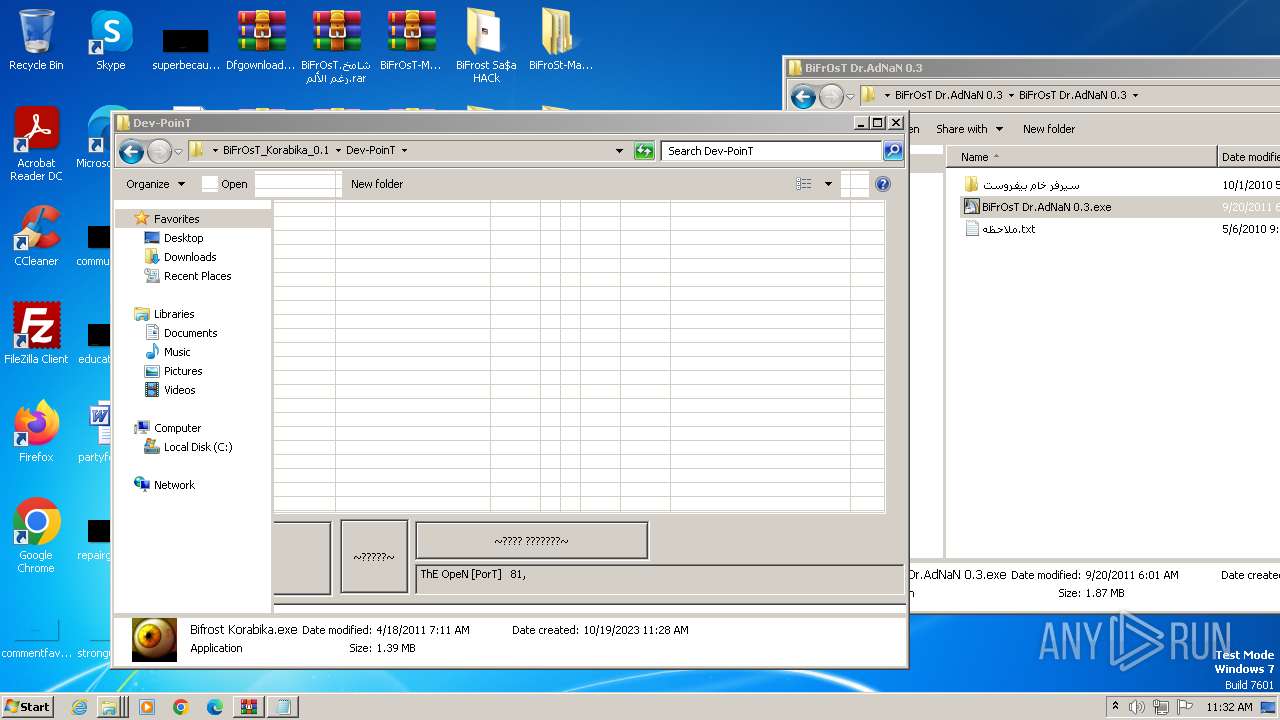
Task: Click Open in the Dev-PoinT toolbar
Action: click(x=225, y=184)
